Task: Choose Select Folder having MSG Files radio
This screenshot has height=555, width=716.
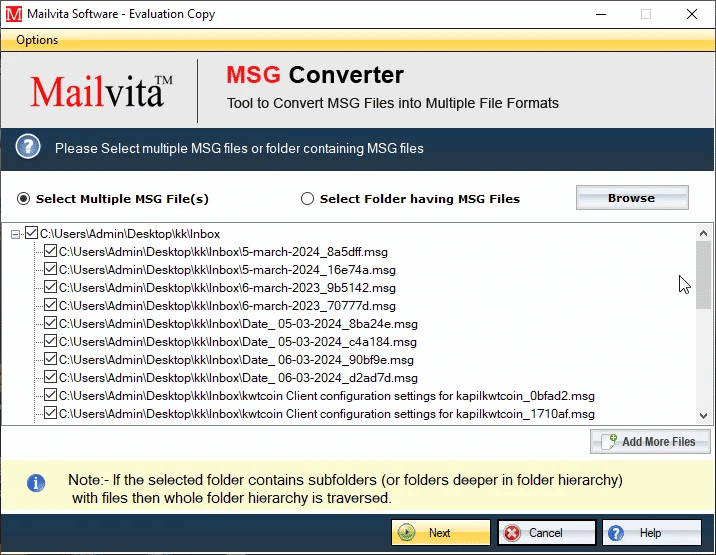Action: click(x=307, y=199)
